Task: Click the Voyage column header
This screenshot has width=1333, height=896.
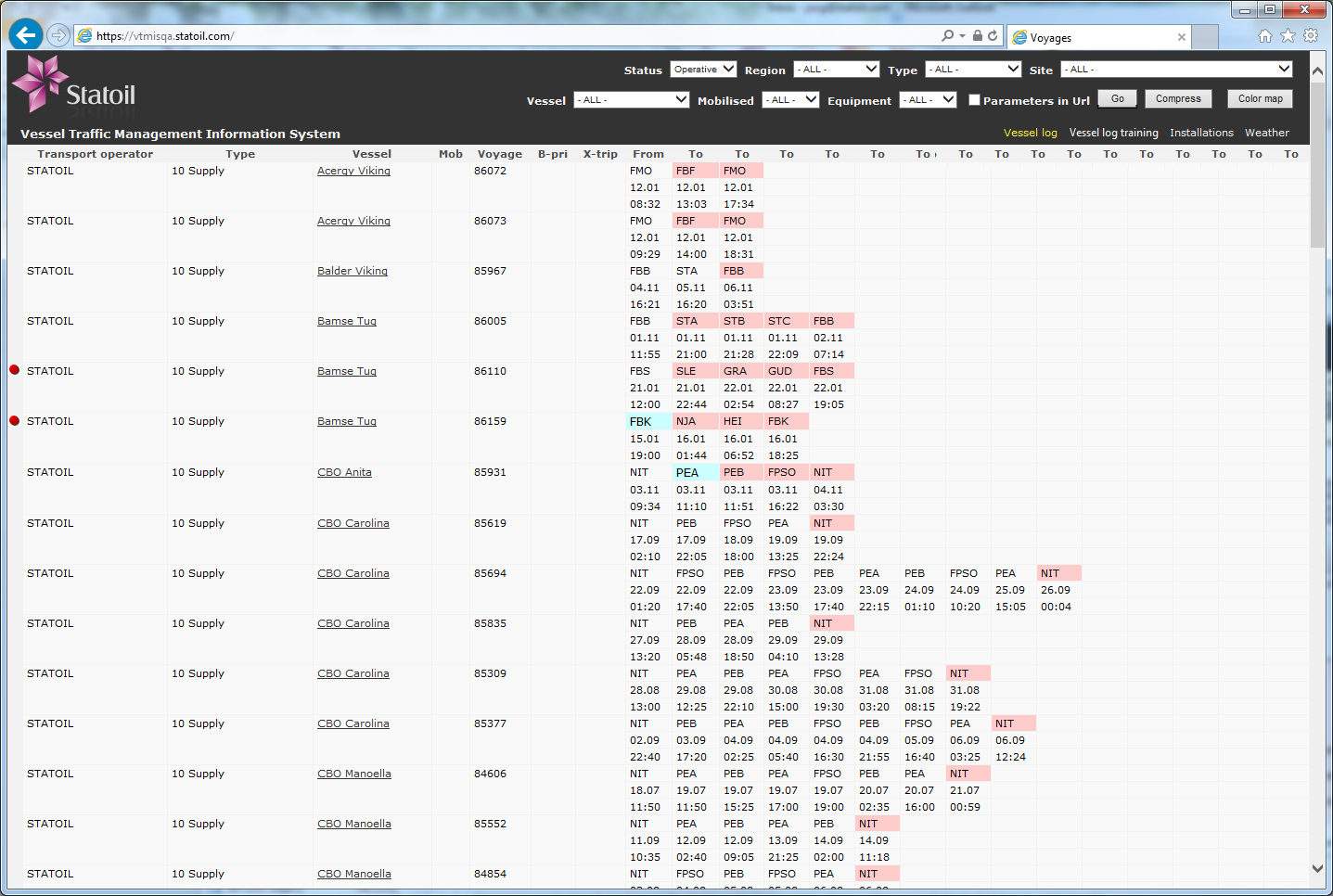Action: (500, 154)
